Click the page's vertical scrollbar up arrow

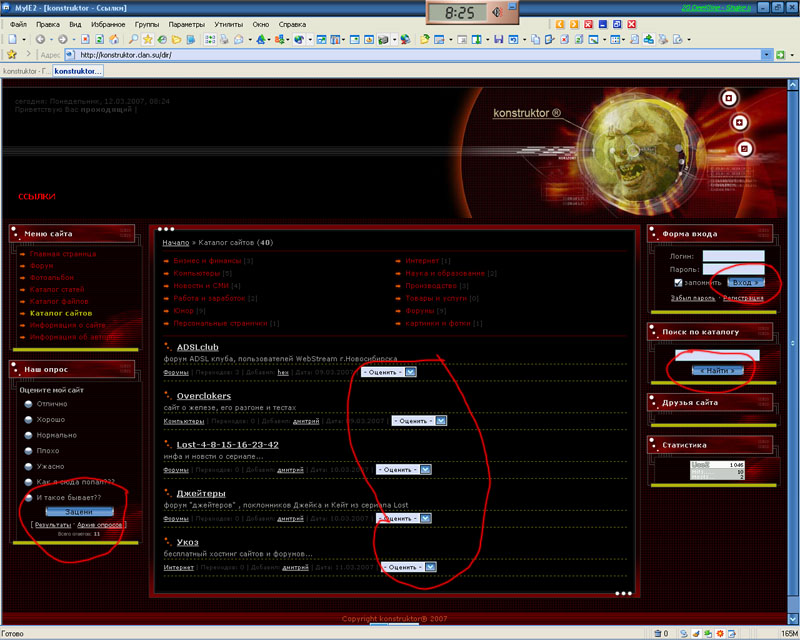click(794, 83)
